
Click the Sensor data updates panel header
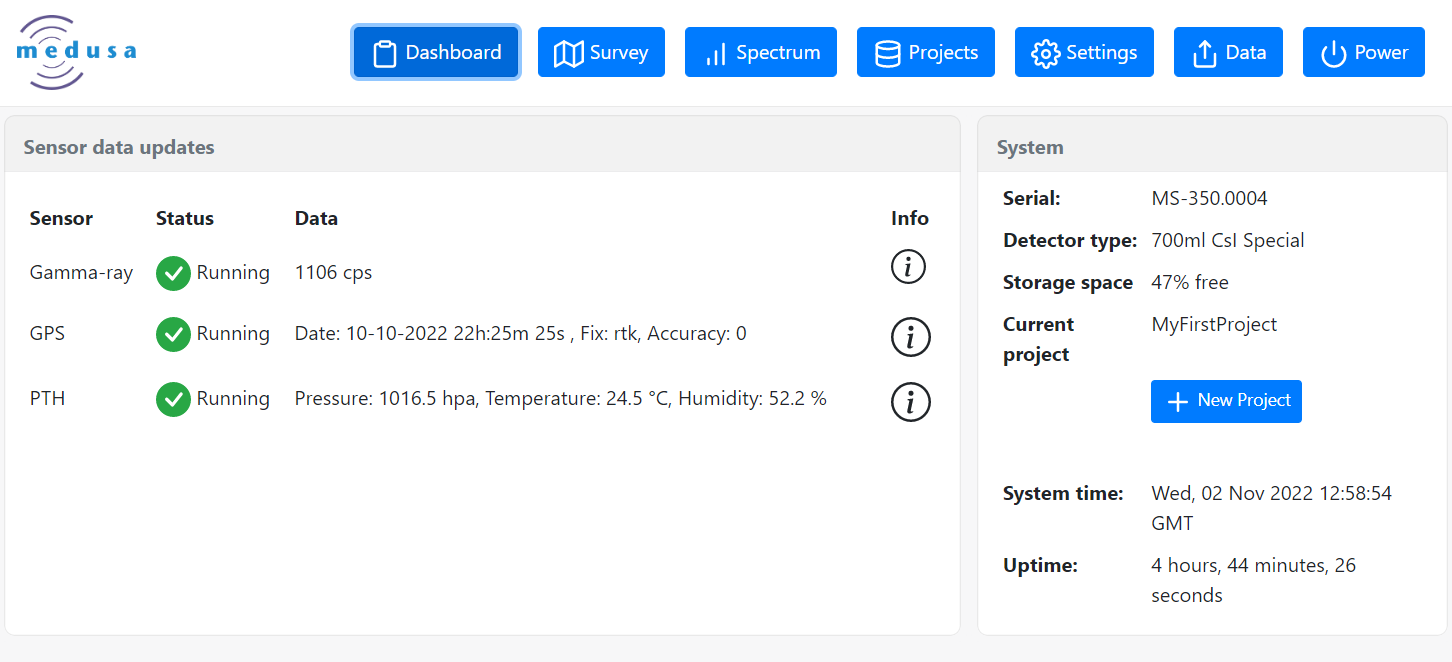119,147
